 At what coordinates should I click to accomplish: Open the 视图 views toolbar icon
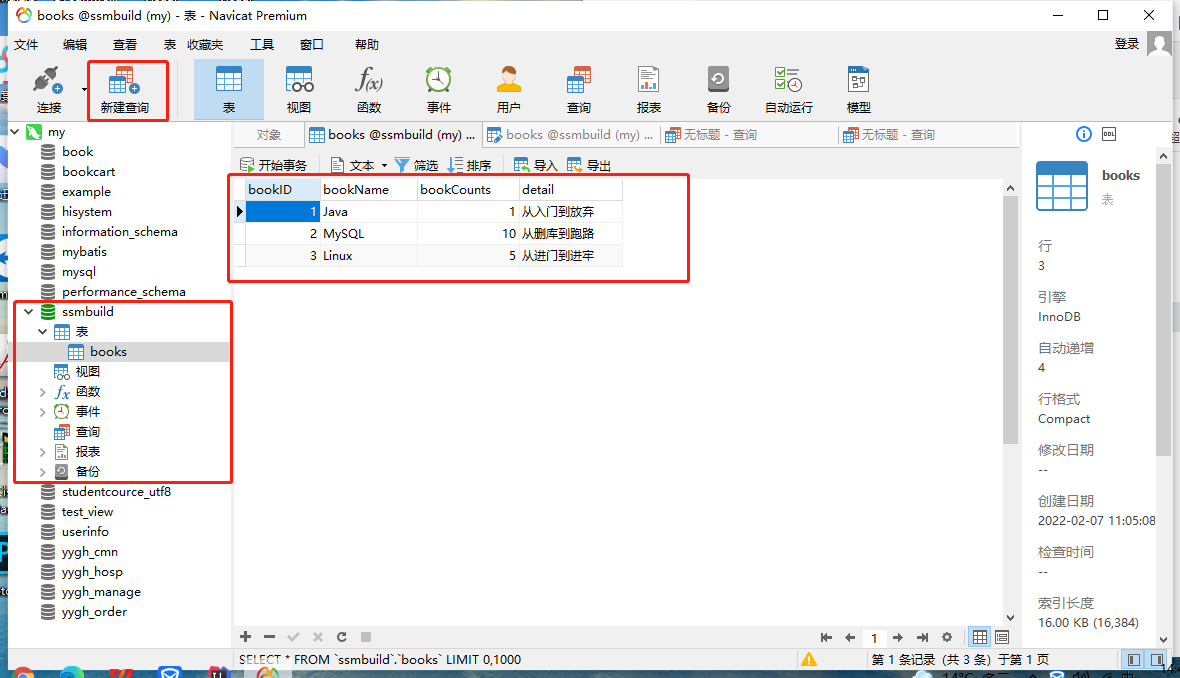[299, 90]
